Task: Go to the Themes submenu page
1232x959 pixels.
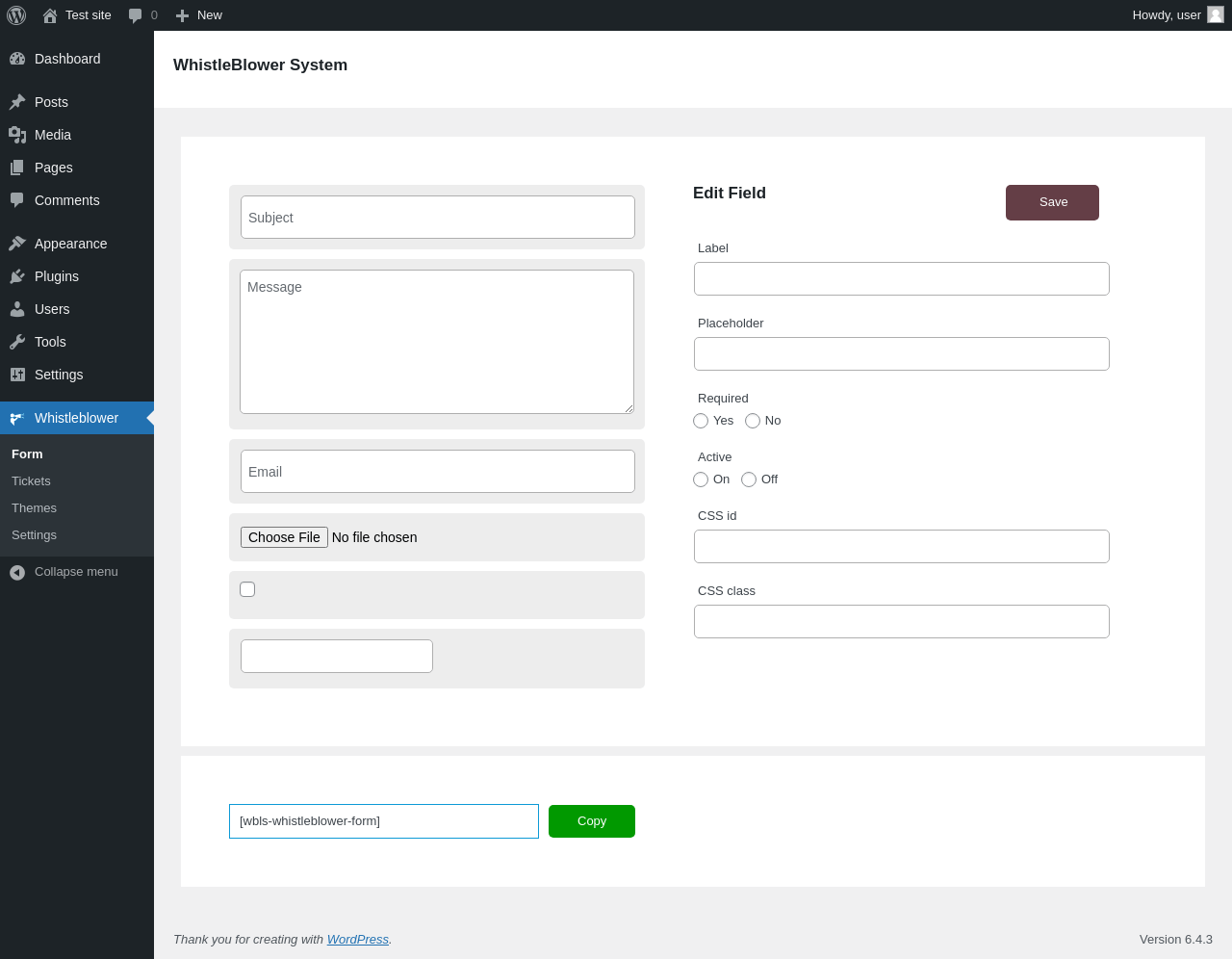Action: pos(34,508)
